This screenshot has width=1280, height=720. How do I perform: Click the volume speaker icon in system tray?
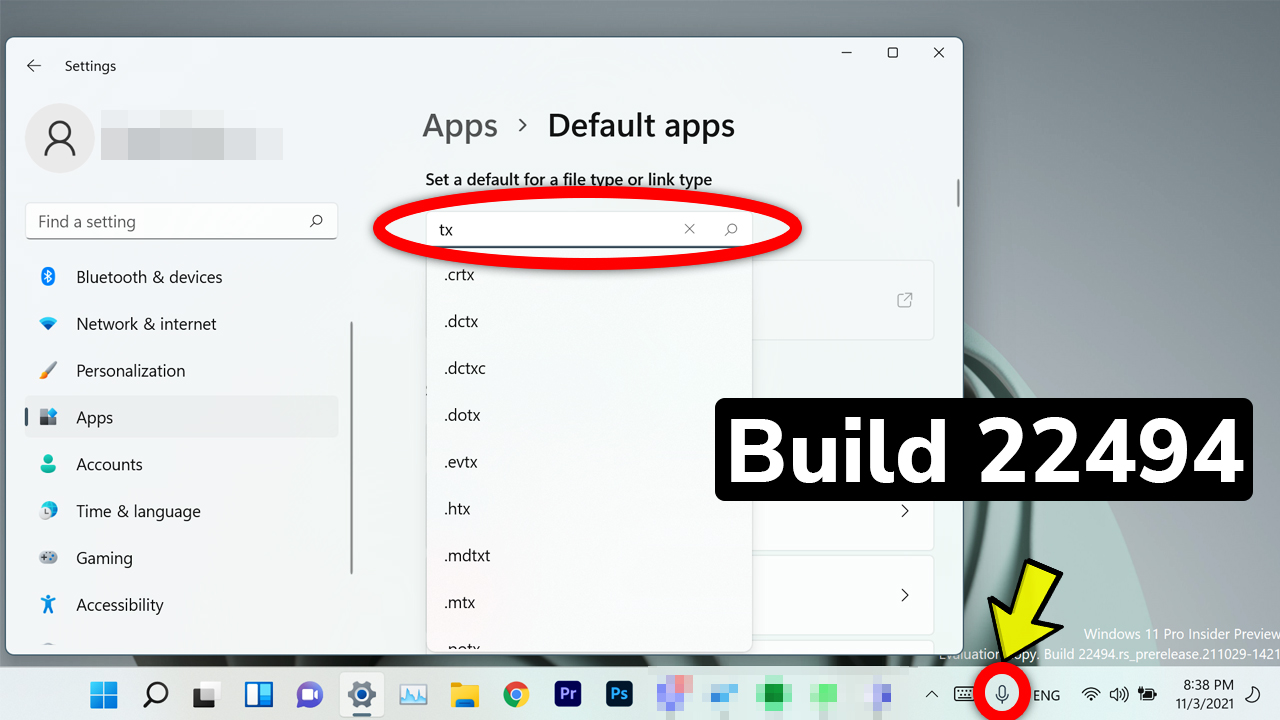(1118, 694)
